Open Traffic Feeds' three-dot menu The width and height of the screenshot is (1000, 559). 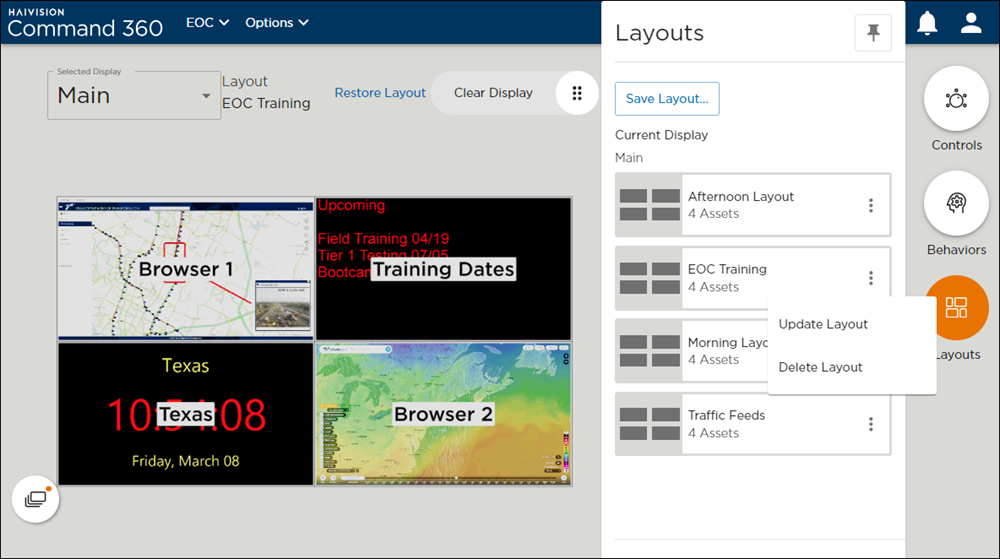point(870,424)
